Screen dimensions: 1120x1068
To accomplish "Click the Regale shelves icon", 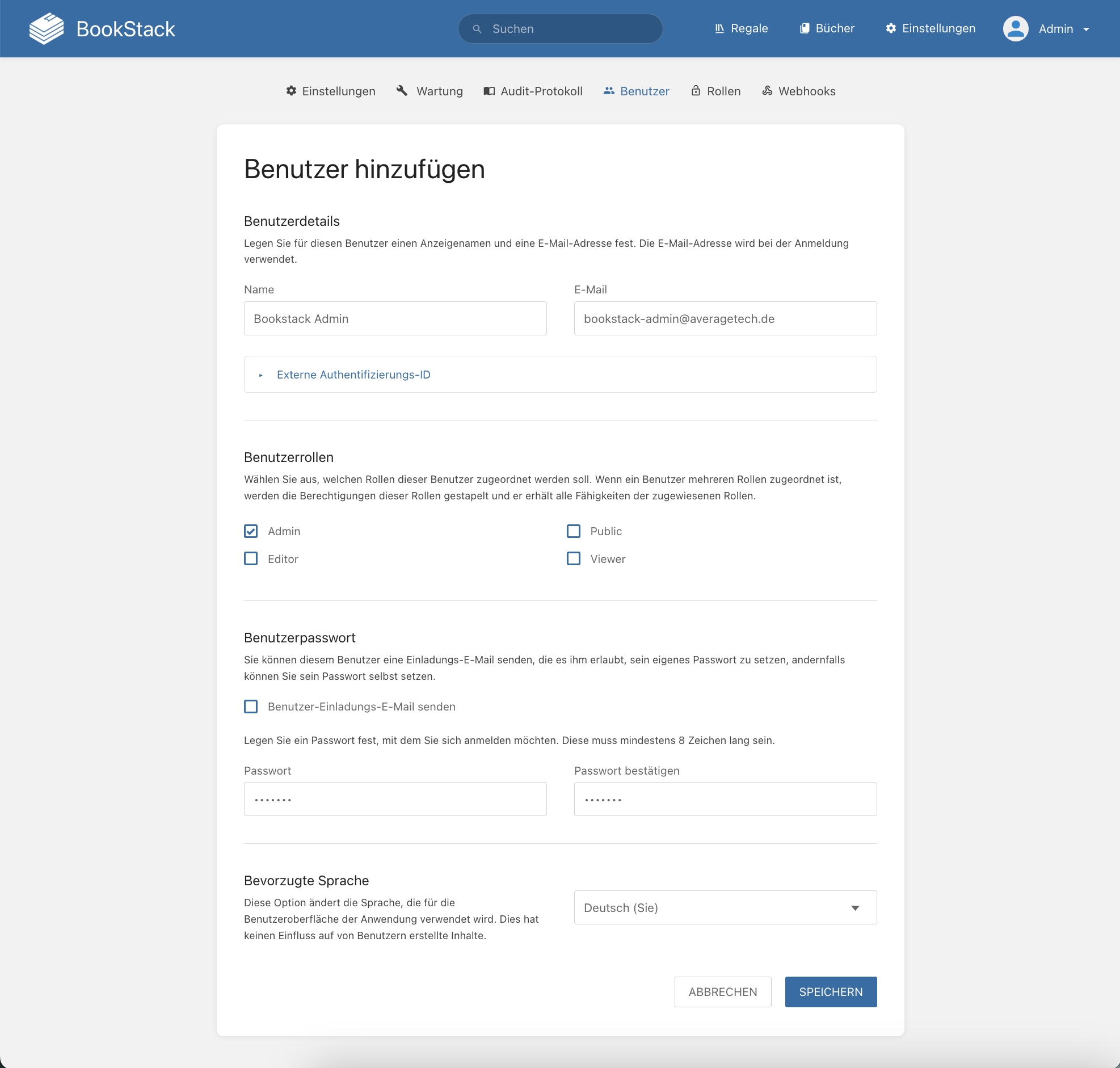I will (719, 28).
